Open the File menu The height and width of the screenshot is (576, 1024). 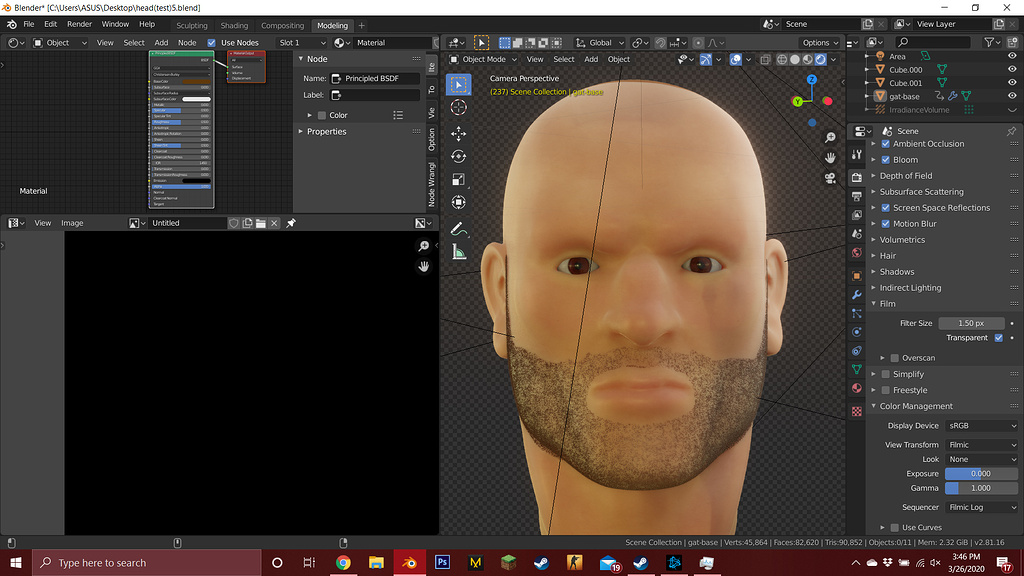(x=29, y=24)
